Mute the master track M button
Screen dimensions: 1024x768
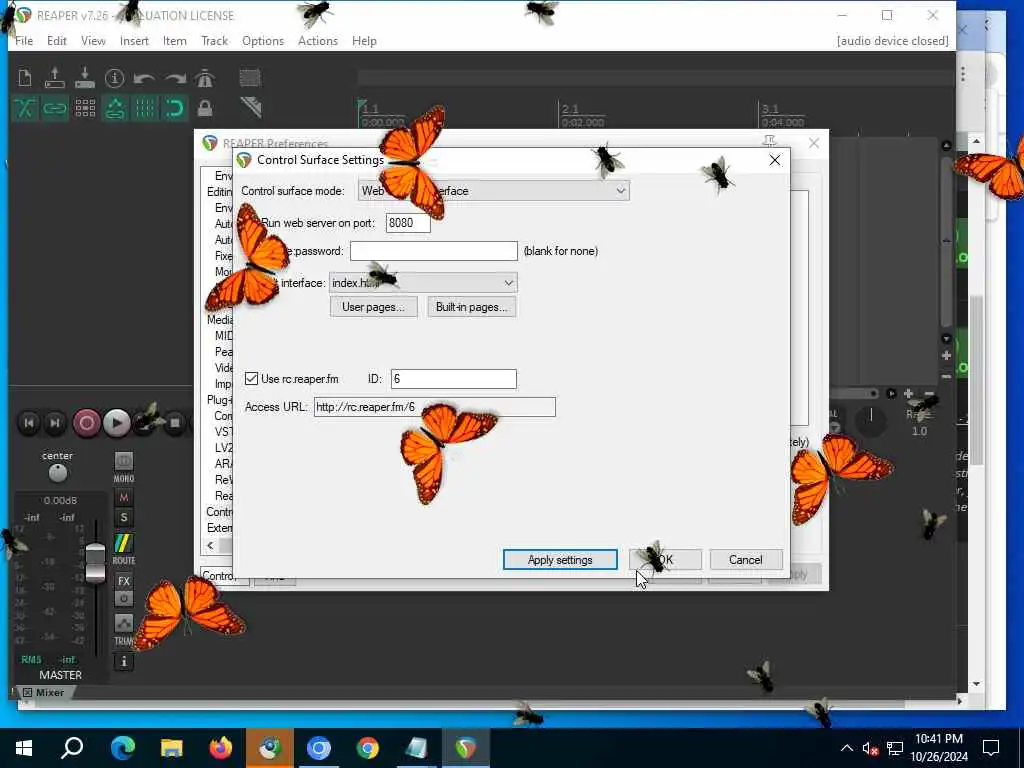[x=123, y=498]
